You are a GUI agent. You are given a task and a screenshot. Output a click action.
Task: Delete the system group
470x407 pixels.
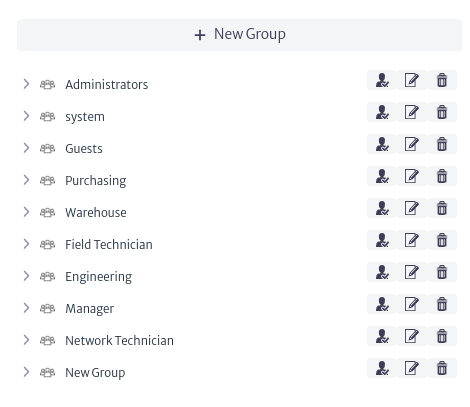(442, 112)
